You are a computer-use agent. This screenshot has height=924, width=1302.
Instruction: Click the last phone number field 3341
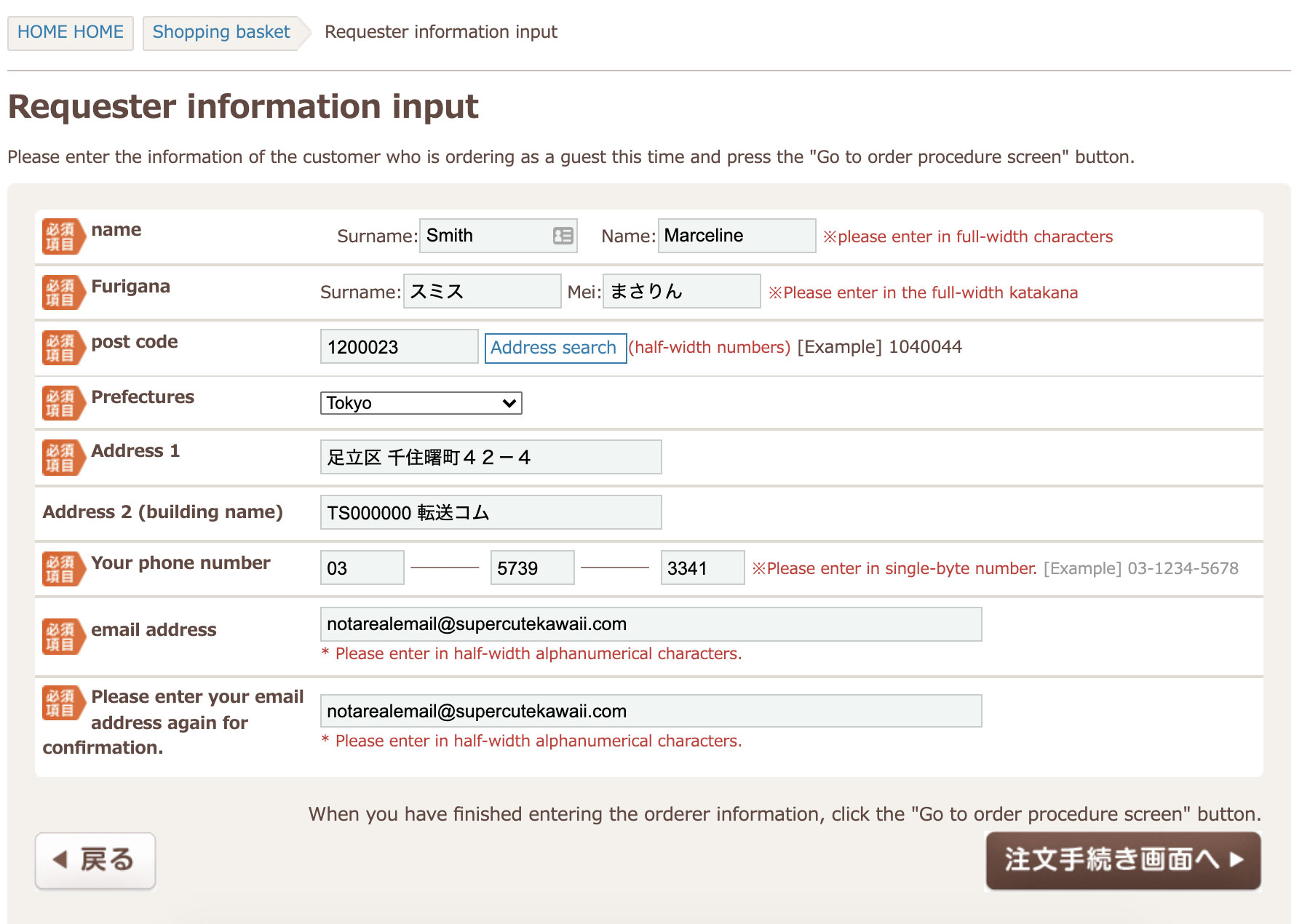702,568
